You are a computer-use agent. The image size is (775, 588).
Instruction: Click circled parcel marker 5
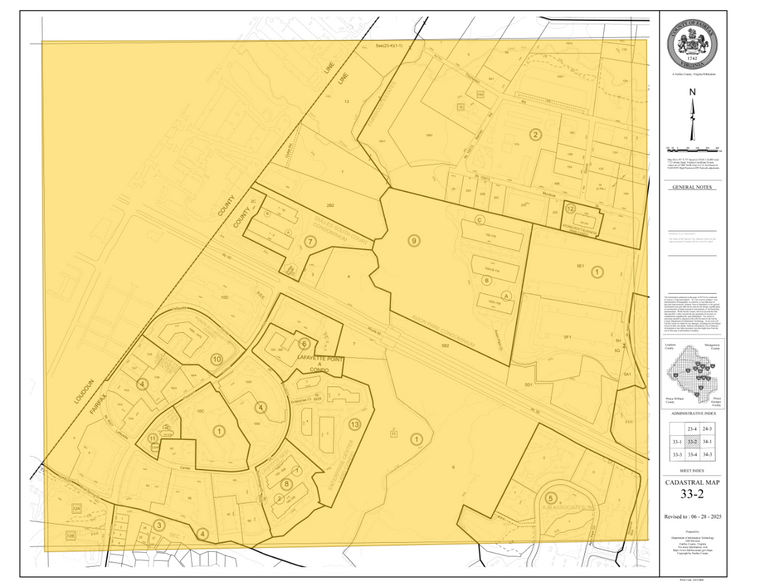coord(551,497)
